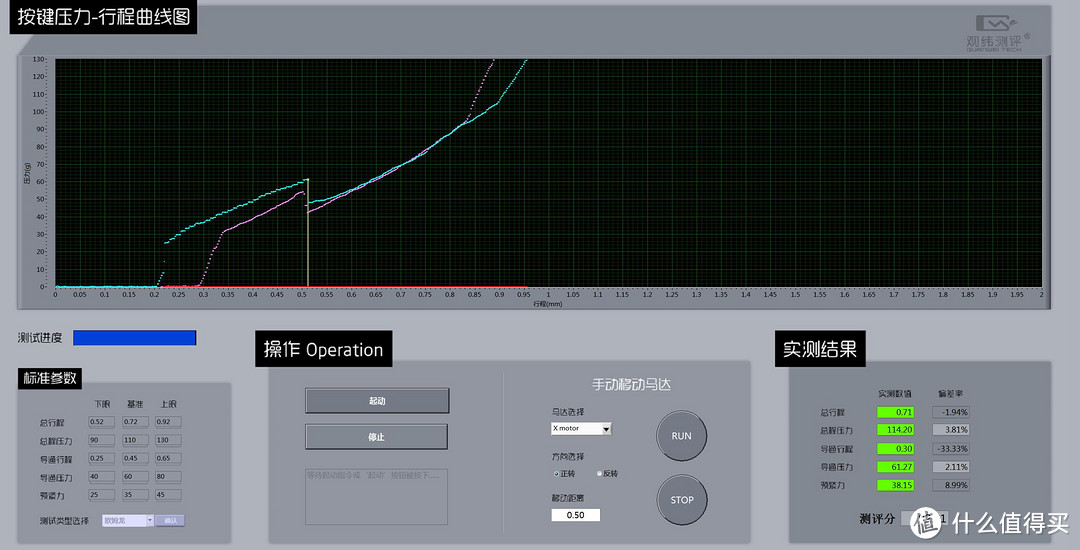Click the 标准参数 section title
Screen dimensions: 1080x550
pos(50,378)
